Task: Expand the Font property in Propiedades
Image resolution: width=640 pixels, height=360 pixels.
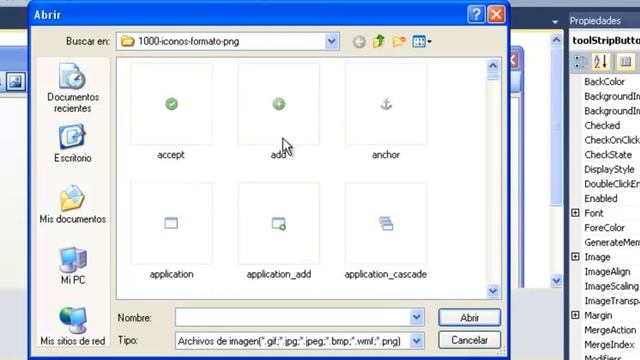Action: click(x=576, y=213)
